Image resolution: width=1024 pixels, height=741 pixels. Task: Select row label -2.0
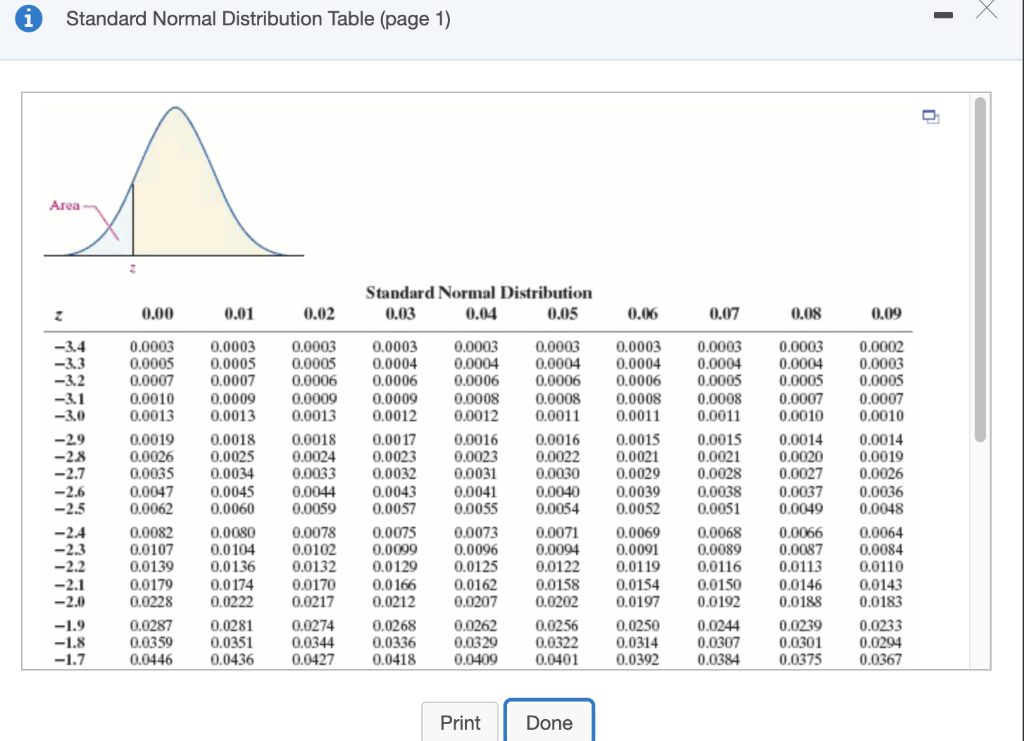(x=69, y=601)
